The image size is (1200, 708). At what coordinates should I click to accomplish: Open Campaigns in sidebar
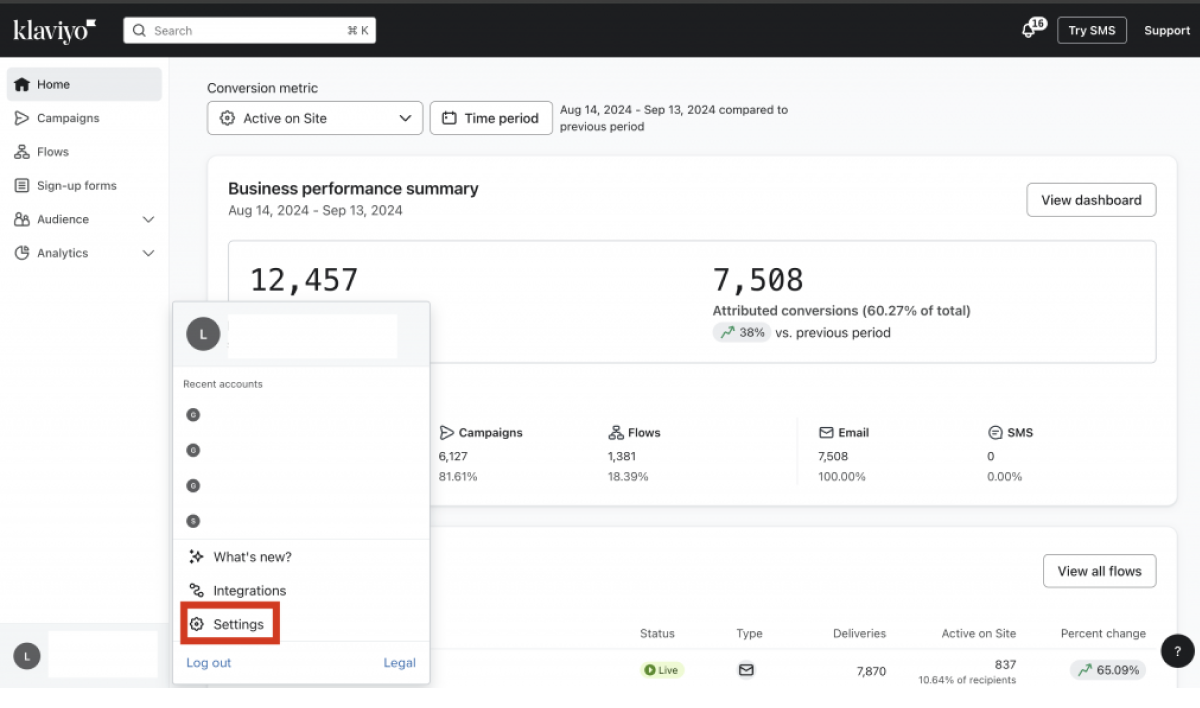click(x=84, y=118)
